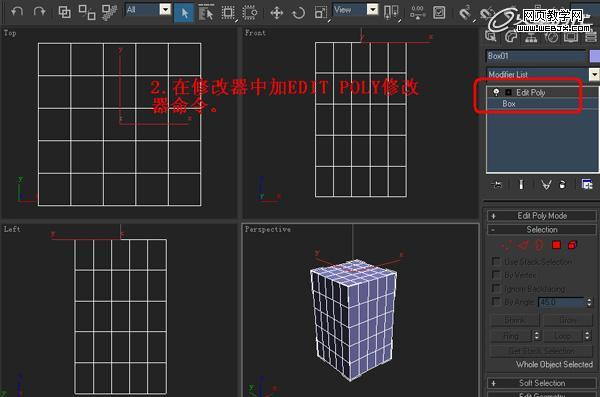Enable Element sub-object selection mode

[572, 245]
